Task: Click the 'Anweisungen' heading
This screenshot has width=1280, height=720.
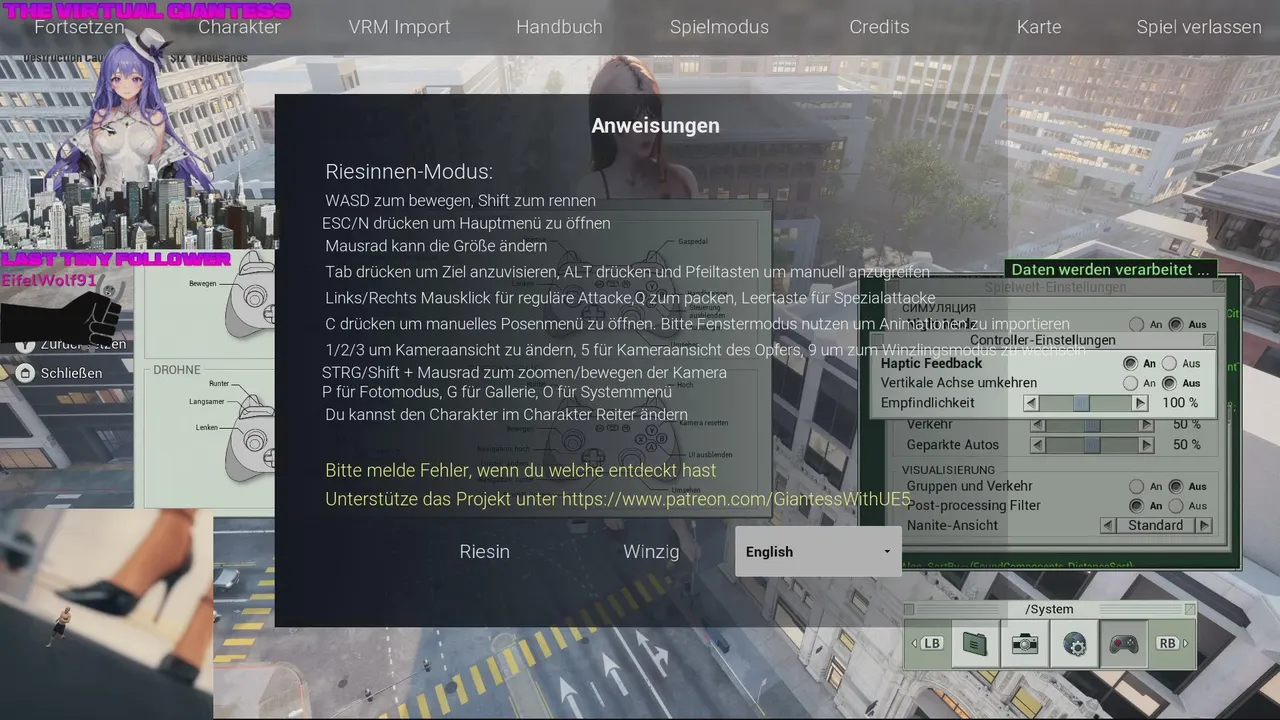Action: [x=655, y=126]
